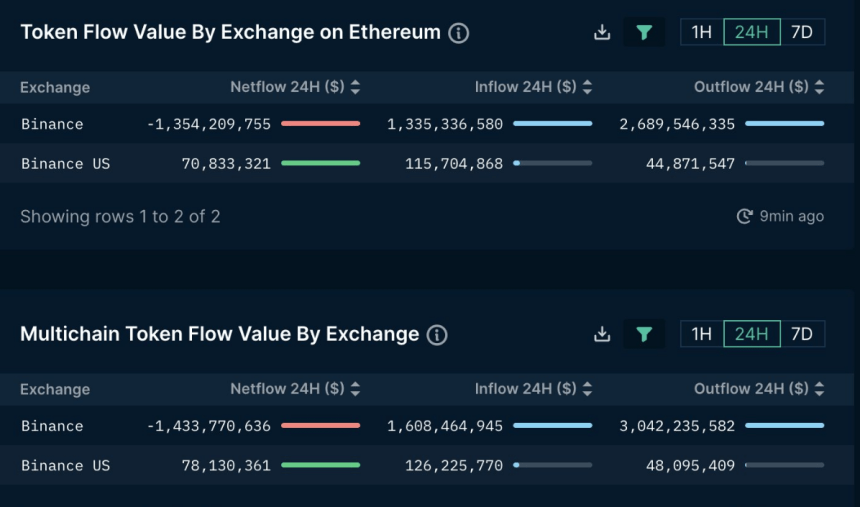Click Binance row name in Ethereum table
Viewport: 860px width, 507px height.
52,124
